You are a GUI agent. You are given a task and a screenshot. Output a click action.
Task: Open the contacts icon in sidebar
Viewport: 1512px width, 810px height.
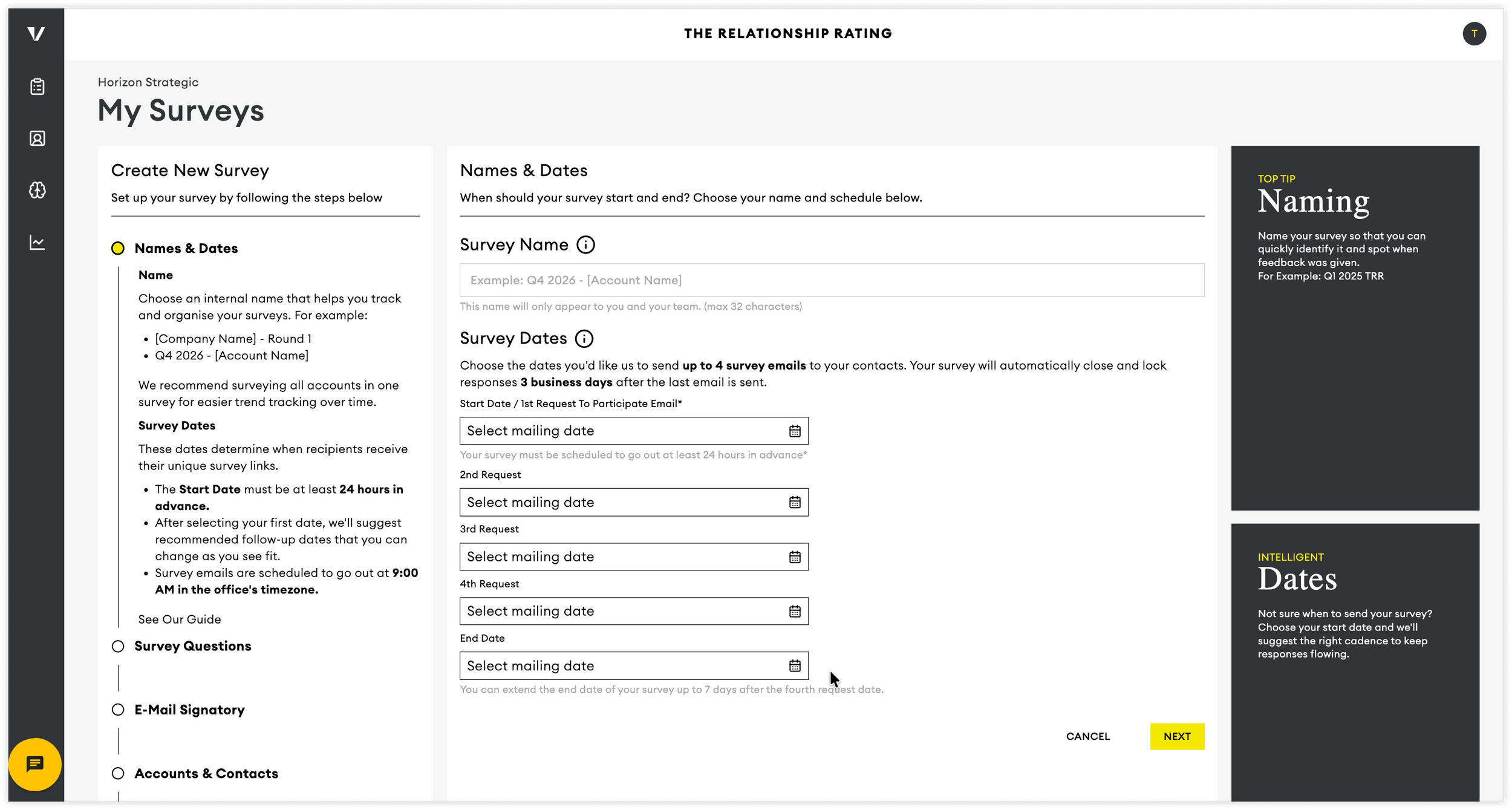[37, 139]
